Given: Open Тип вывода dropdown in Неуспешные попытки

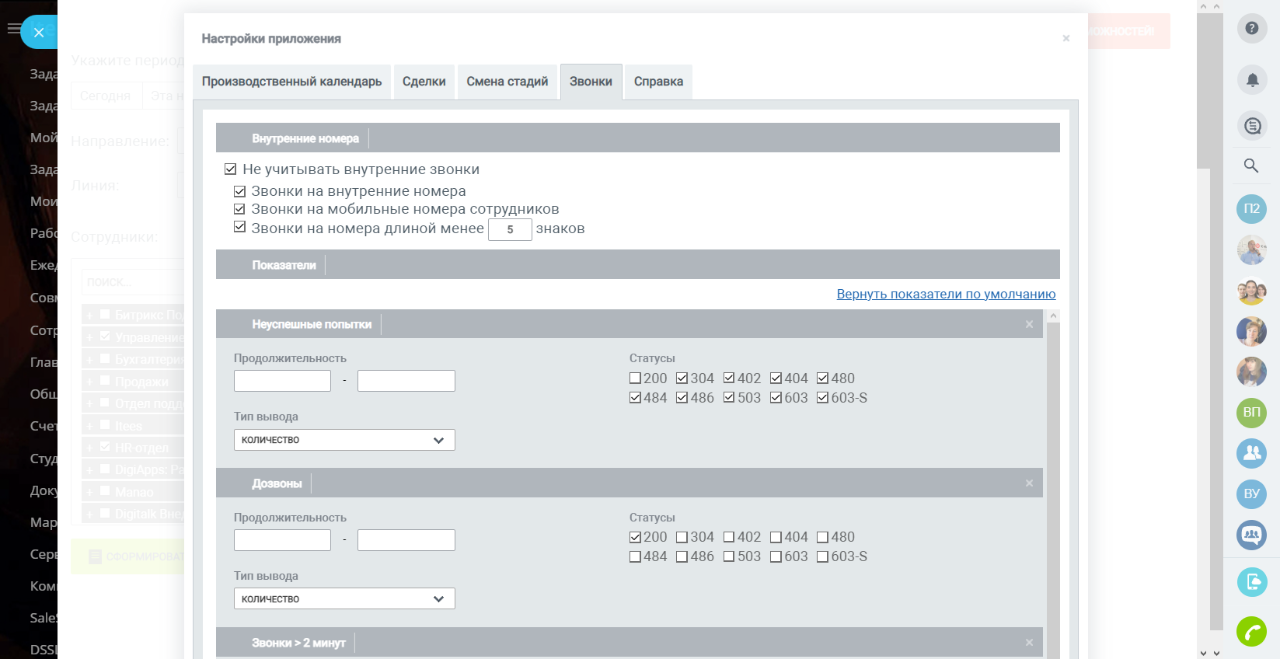Looking at the screenshot, I should (x=344, y=440).
